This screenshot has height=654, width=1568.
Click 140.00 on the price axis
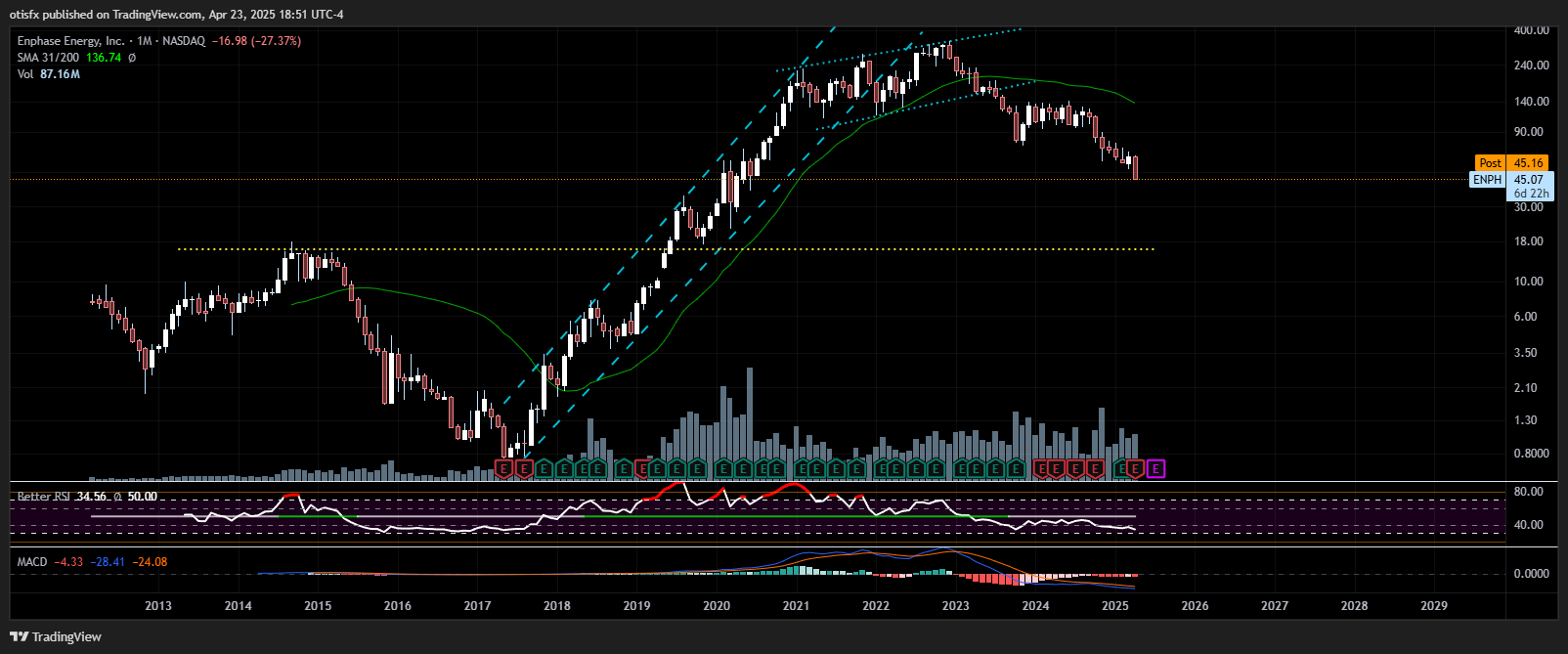1531,102
